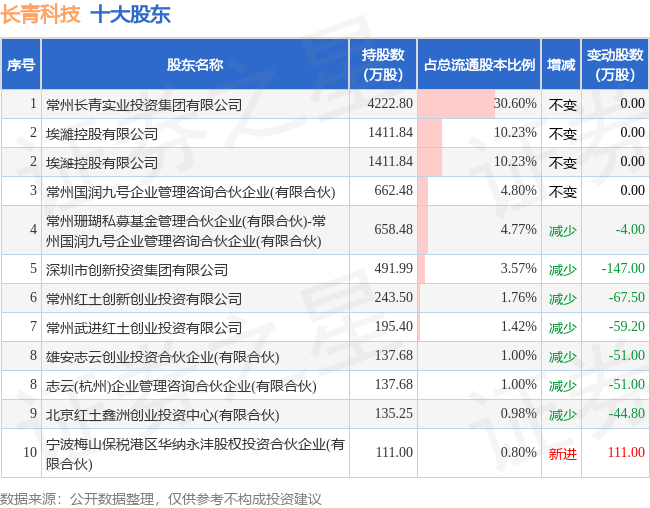The image size is (650, 508).
Task: Select the 序号 column header
Action: coord(21,65)
